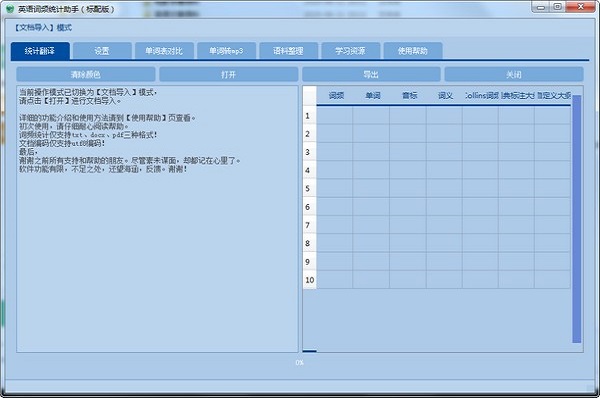Minimize the 英语词频统计助手 window
The width and height of the screenshot is (600, 398).
(x=541, y=7)
